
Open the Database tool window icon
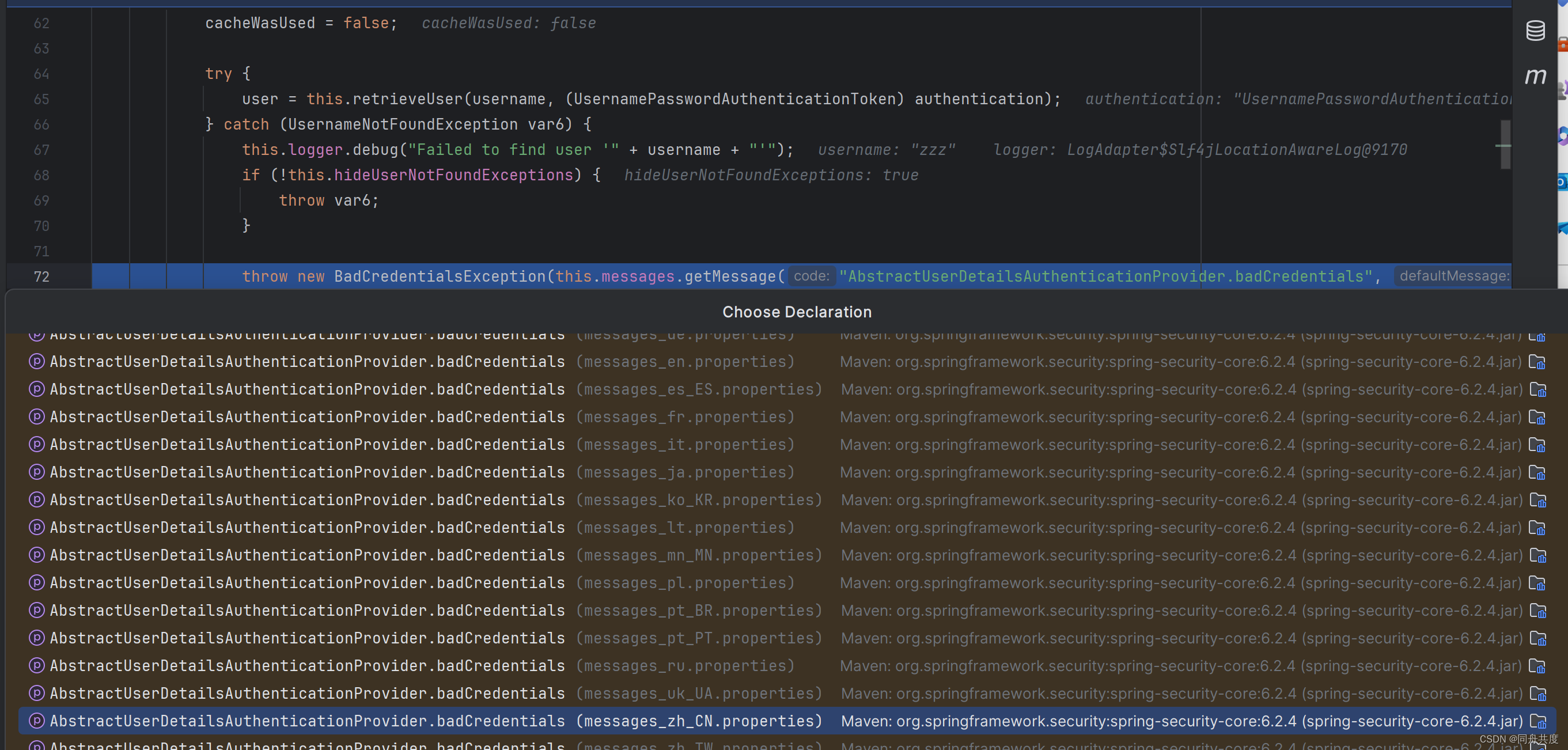point(1535,31)
